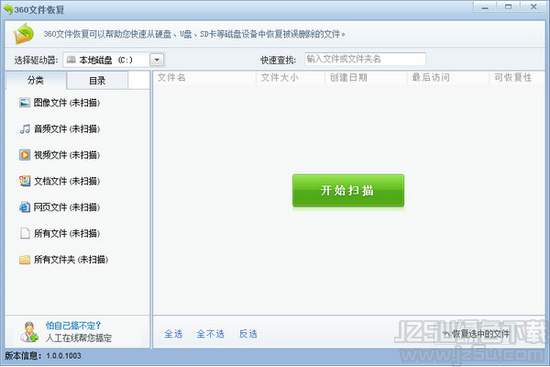Start scanning with the green 开始扫描 button
The height and width of the screenshot is (367, 550).
click(x=348, y=191)
